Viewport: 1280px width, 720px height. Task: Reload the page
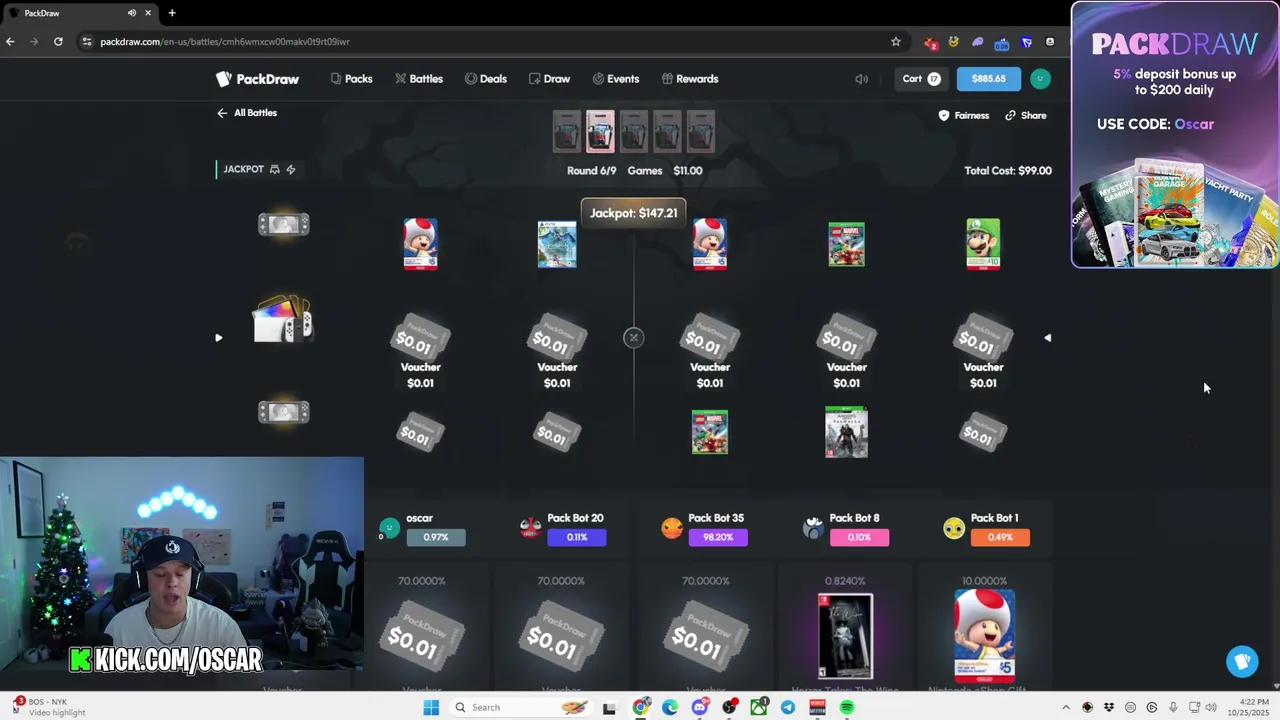coord(58,42)
